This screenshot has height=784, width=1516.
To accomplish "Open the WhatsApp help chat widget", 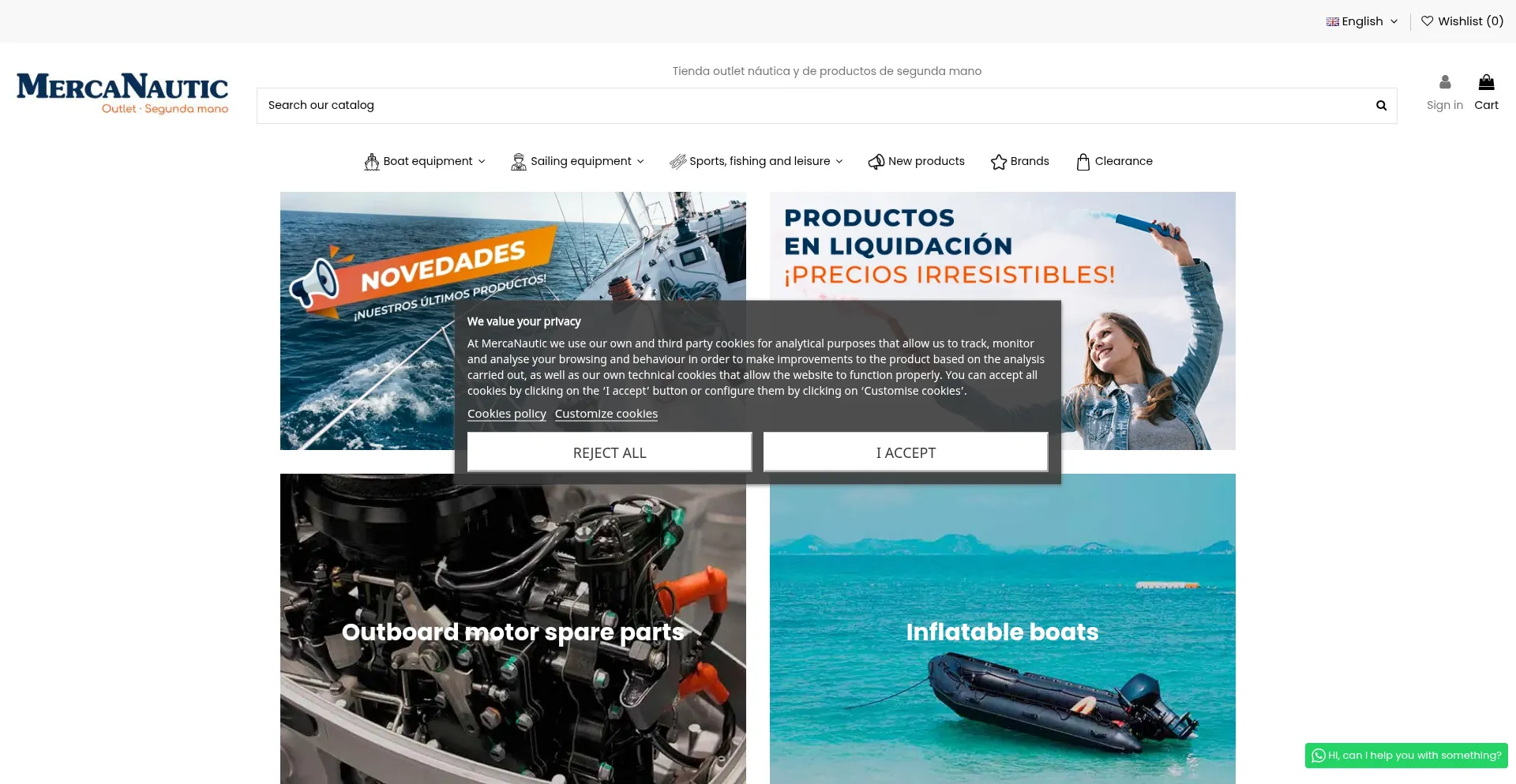I will click(1405, 756).
